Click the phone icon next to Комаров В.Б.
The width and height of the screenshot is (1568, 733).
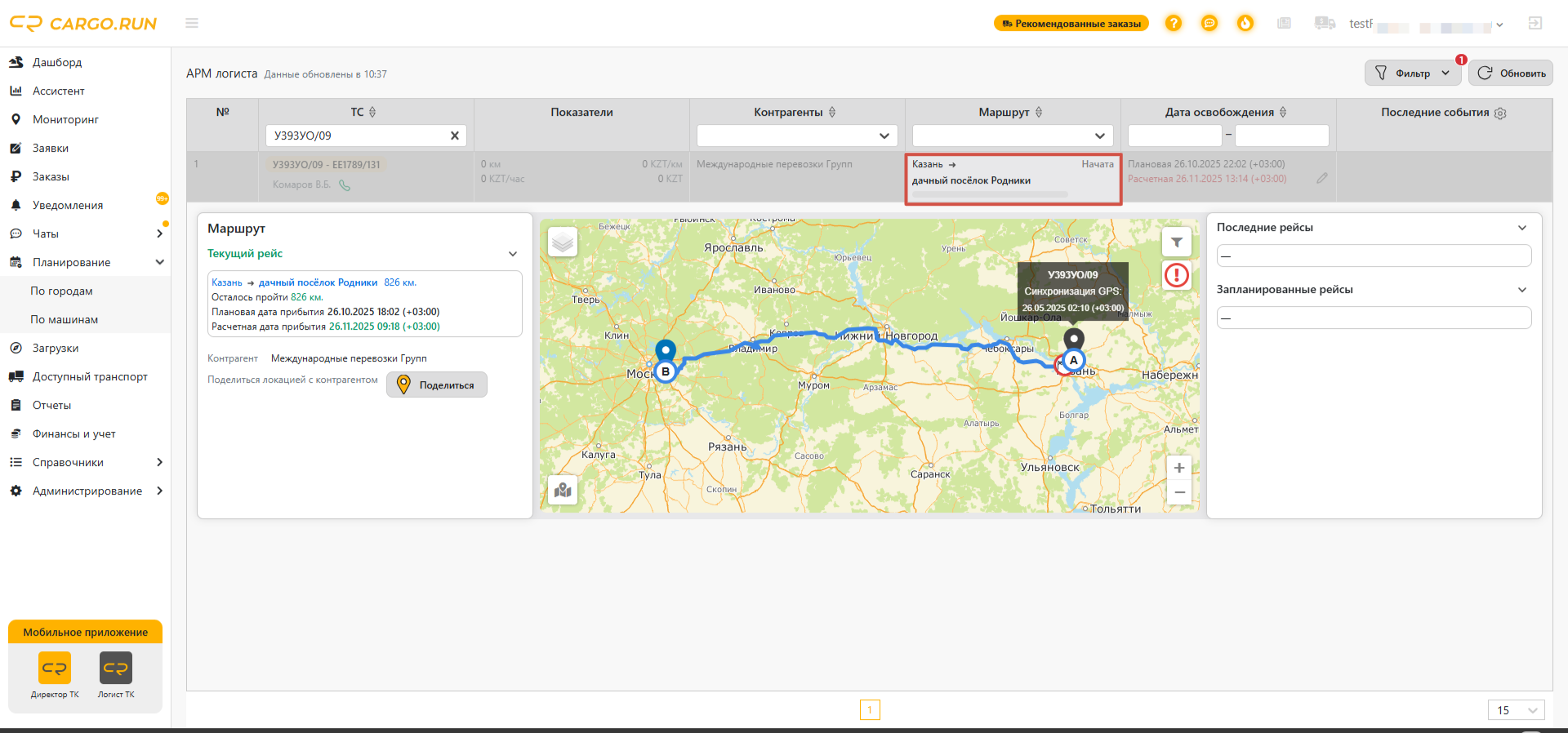click(345, 185)
